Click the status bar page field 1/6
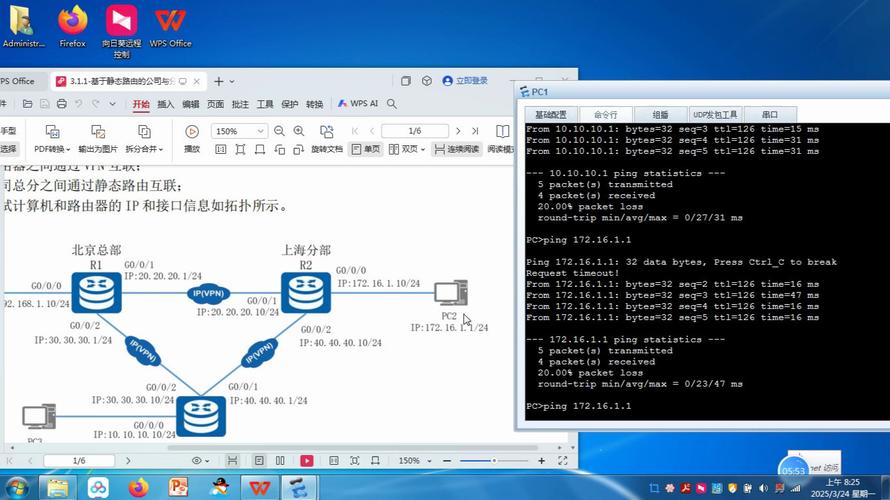890x500 pixels. coord(79,461)
